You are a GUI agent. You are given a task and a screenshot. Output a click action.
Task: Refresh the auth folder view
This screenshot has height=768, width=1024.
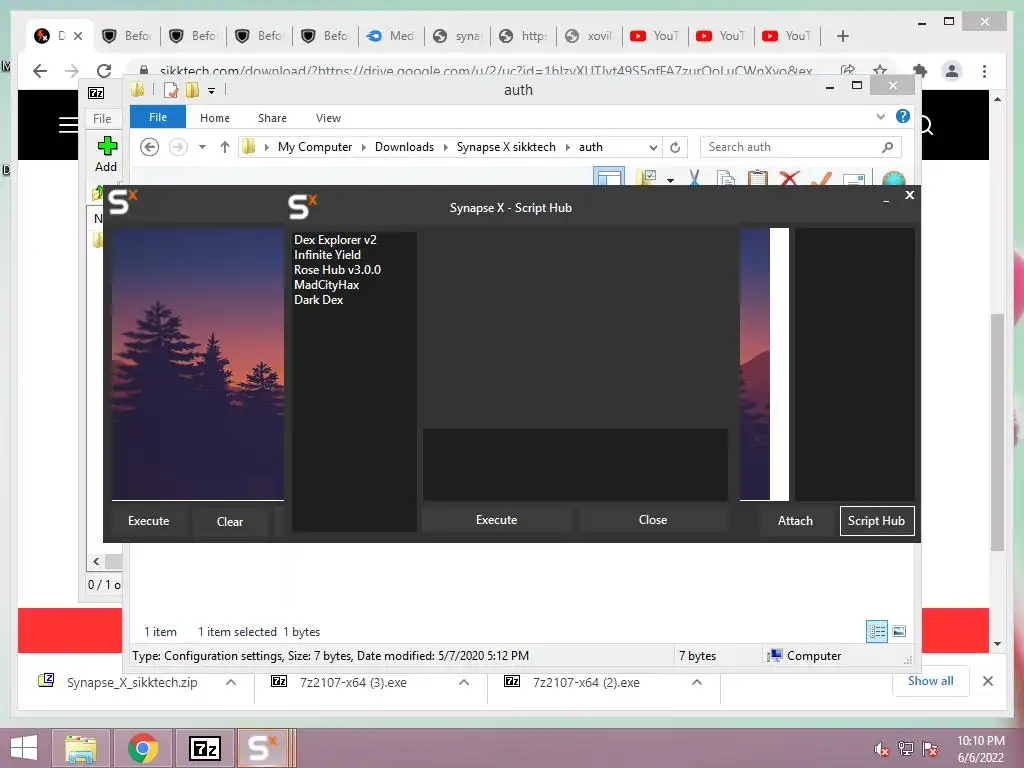(x=675, y=148)
